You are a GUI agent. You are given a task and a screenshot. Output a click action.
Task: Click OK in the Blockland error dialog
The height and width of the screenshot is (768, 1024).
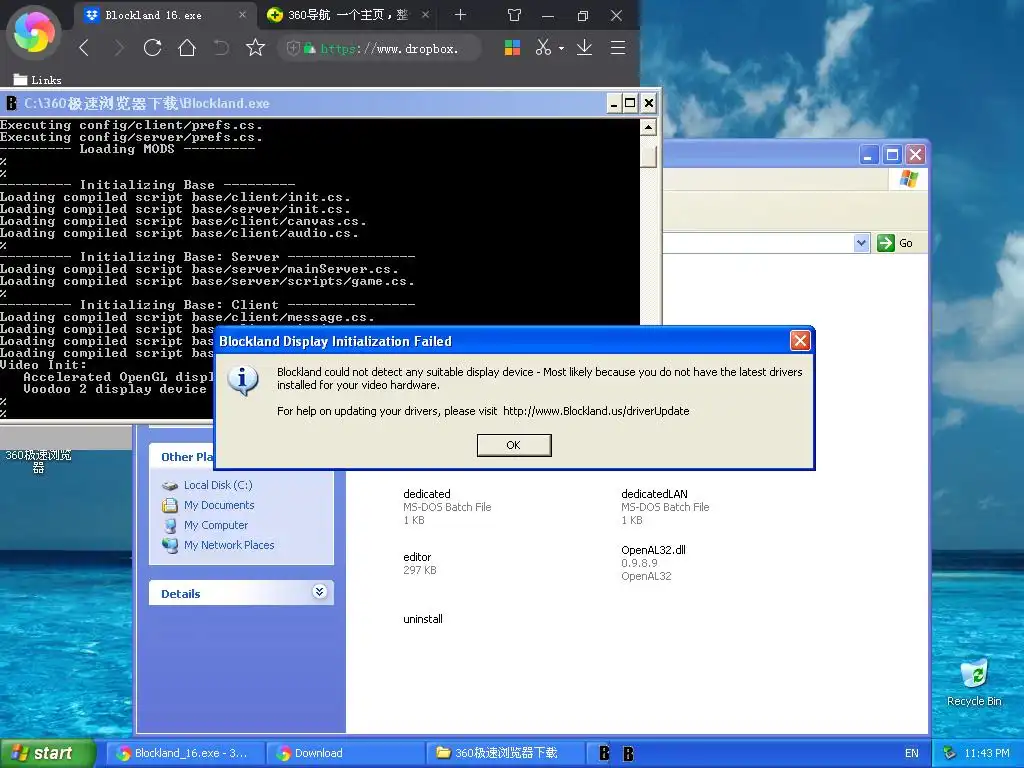[514, 445]
